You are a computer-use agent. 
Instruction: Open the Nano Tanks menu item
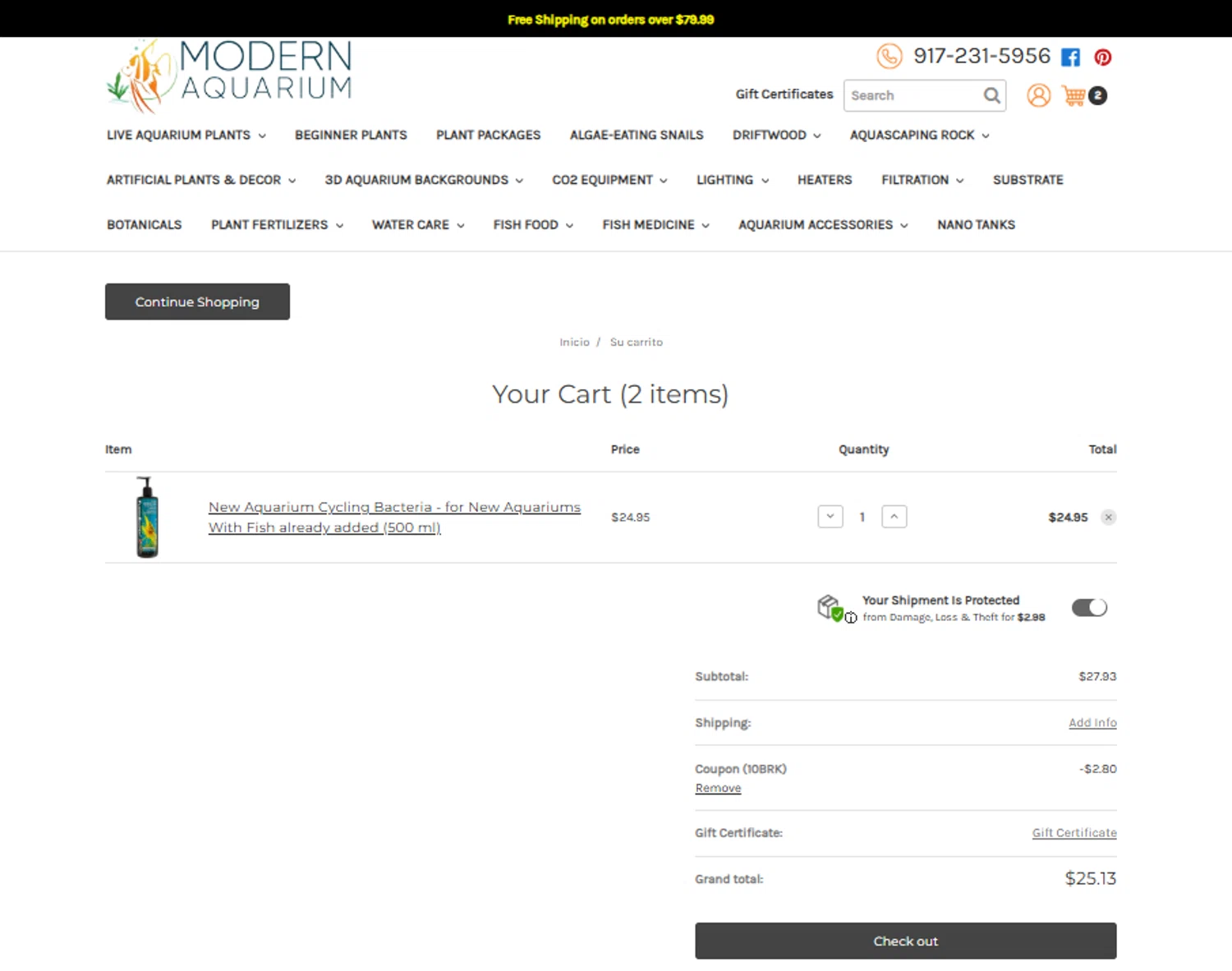pos(977,225)
